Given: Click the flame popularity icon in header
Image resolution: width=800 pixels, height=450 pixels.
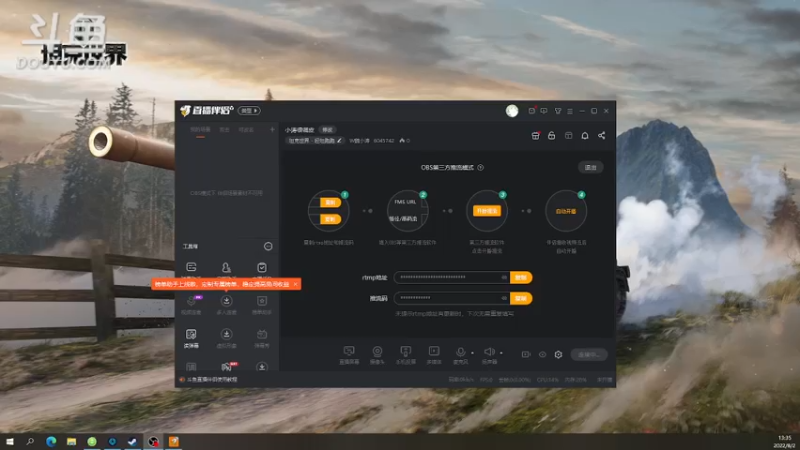Looking at the screenshot, I should [x=402, y=140].
